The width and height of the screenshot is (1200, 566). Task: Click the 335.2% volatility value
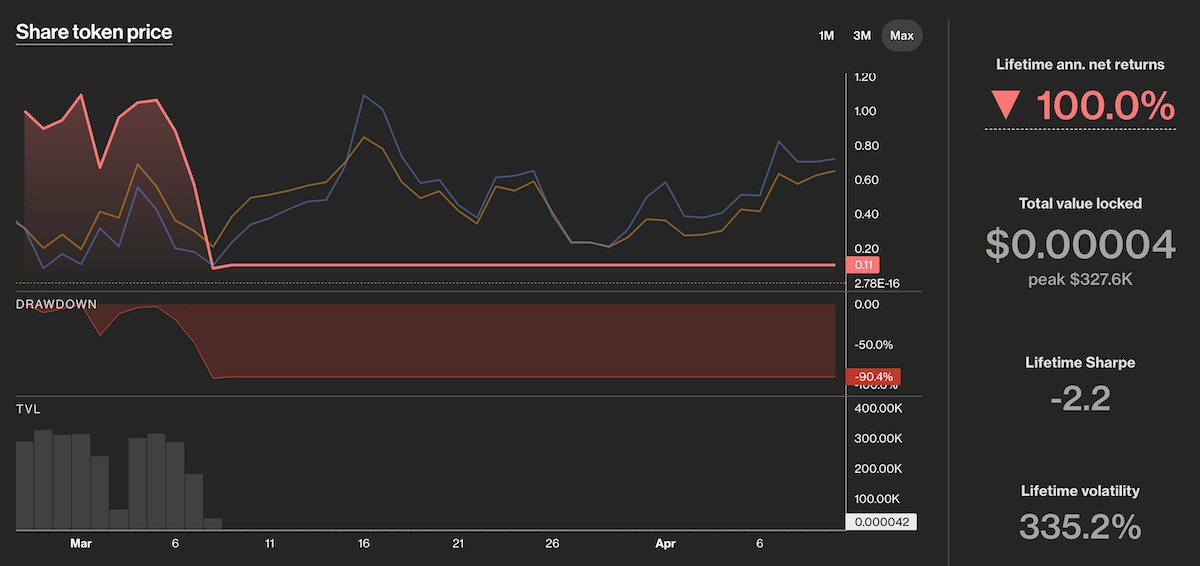tap(1080, 526)
